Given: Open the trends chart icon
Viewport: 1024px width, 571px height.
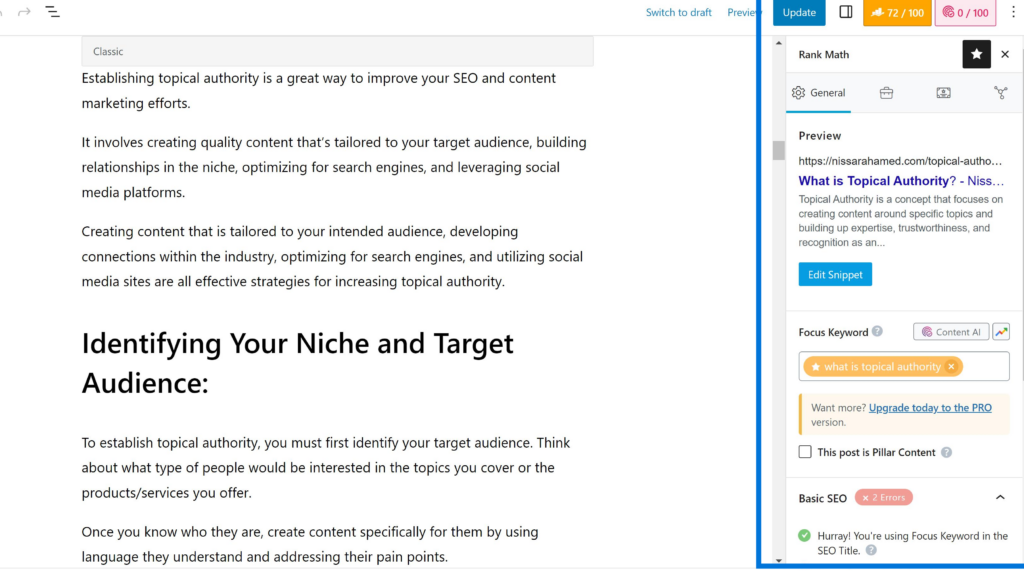Looking at the screenshot, I should tap(1001, 332).
